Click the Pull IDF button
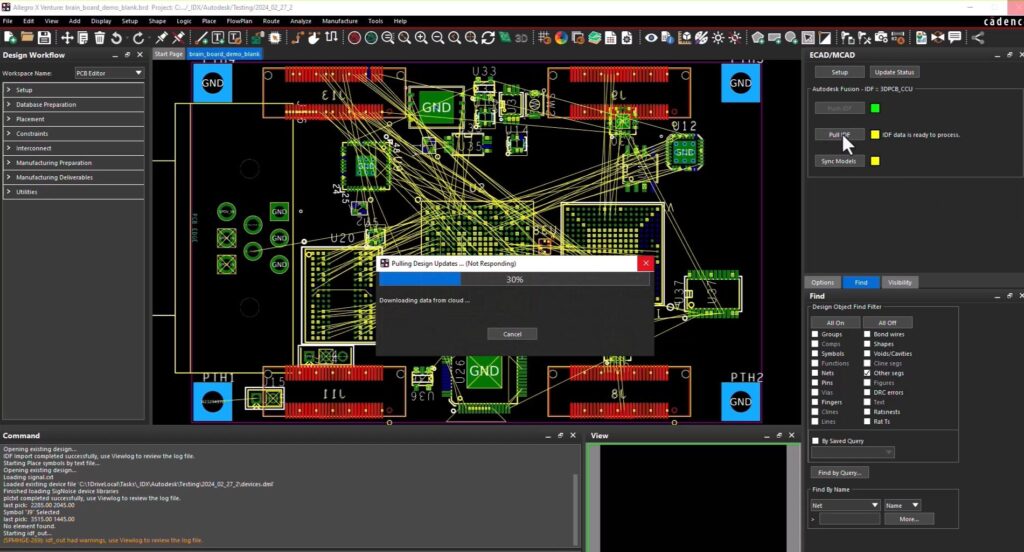Screen dimensions: 1024x552 point(839,135)
